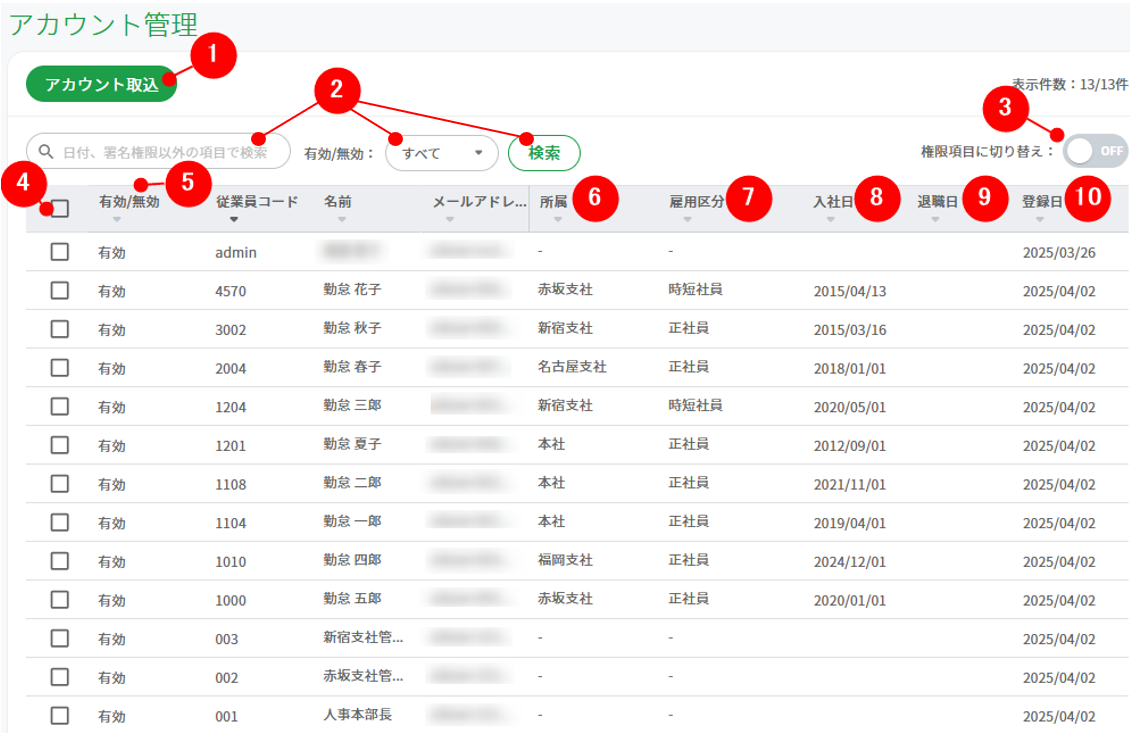1130x733 pixels.
Task: Sort by the 名前 column header
Action: [338, 202]
